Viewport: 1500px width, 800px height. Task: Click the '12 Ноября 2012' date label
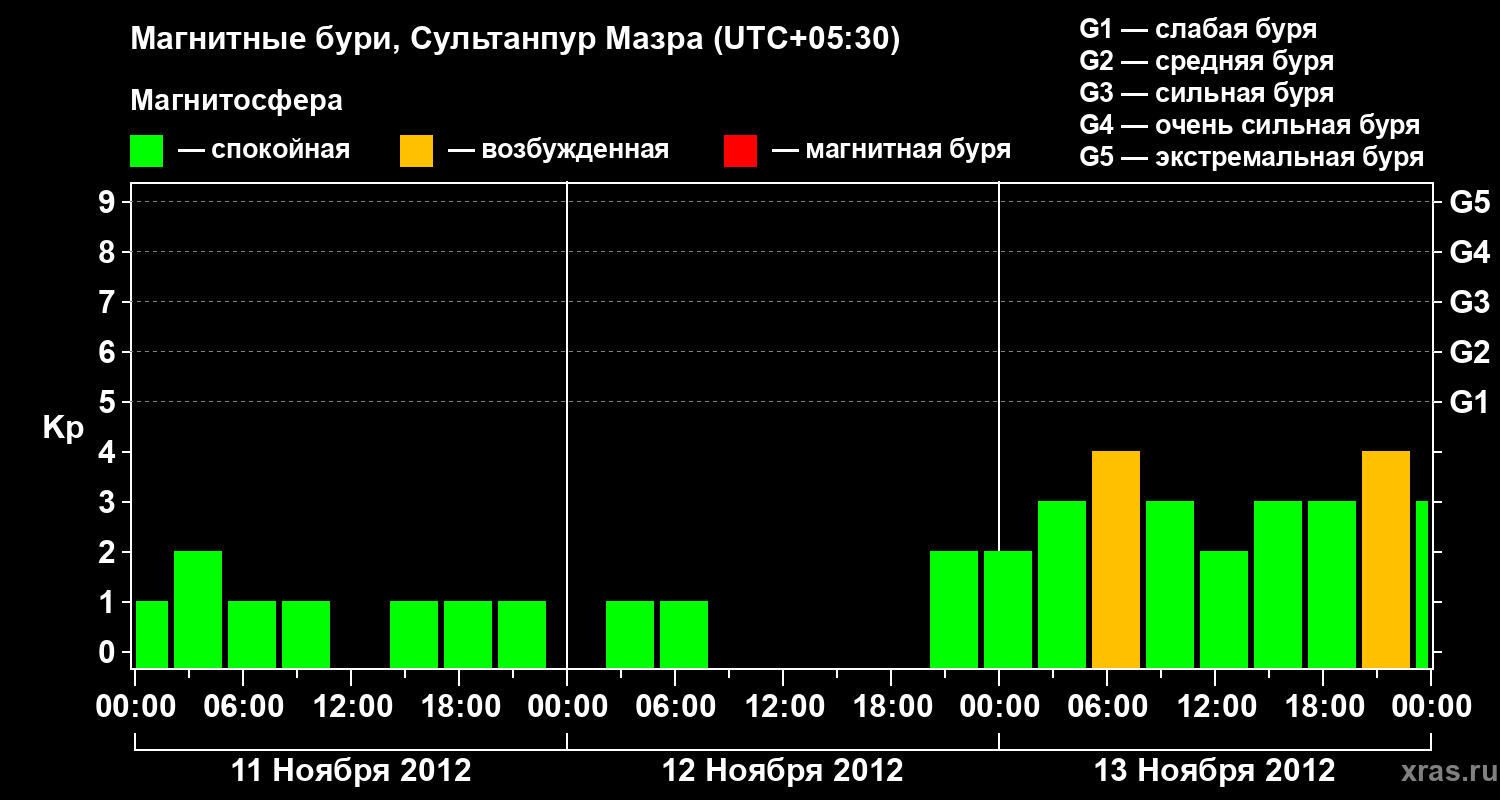(783, 771)
